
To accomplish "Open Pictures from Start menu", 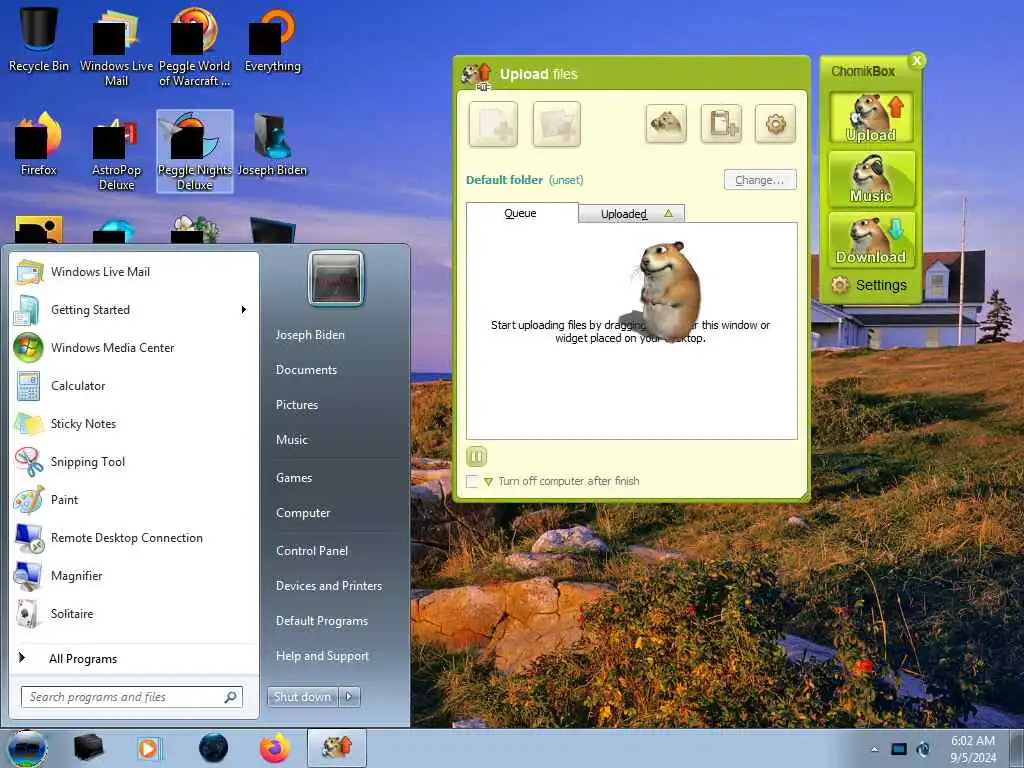I will [x=297, y=405].
